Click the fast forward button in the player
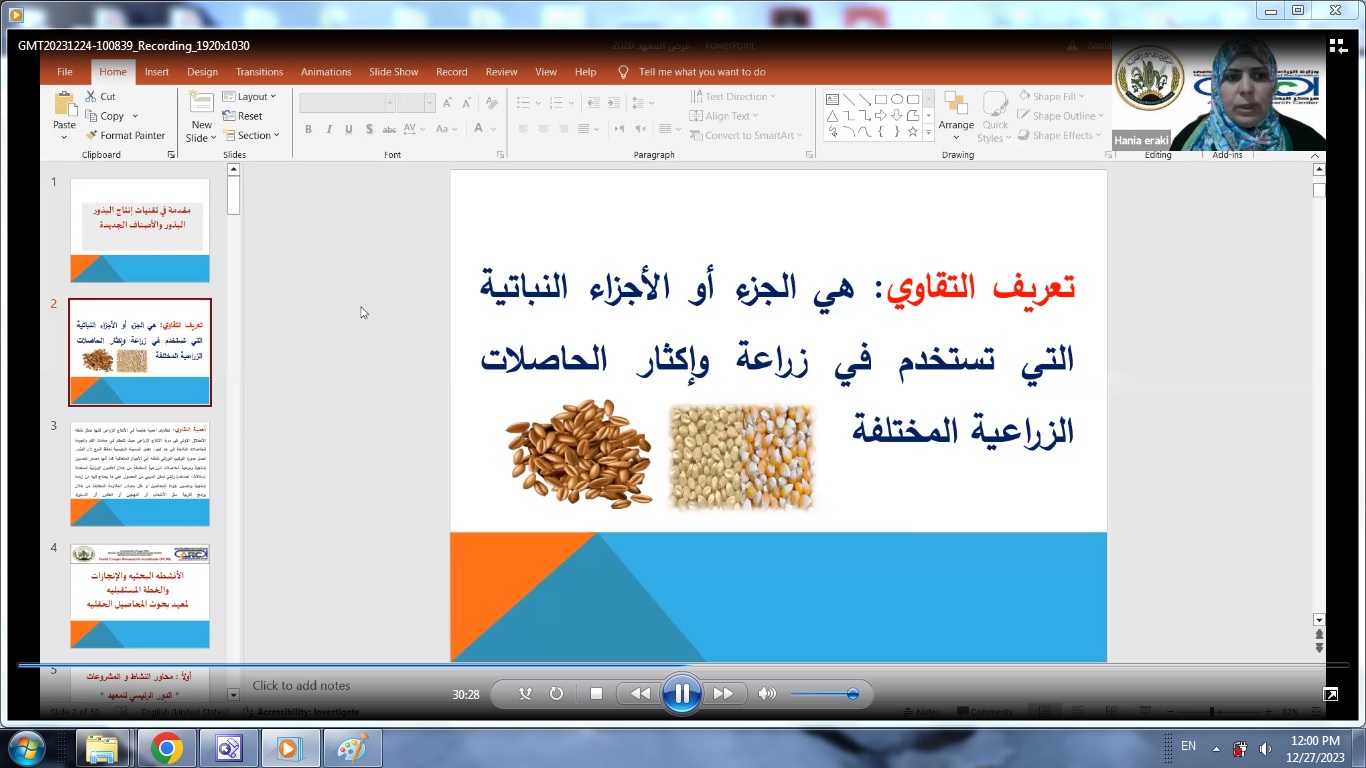This screenshot has width=1366, height=768. pyautogui.click(x=723, y=693)
